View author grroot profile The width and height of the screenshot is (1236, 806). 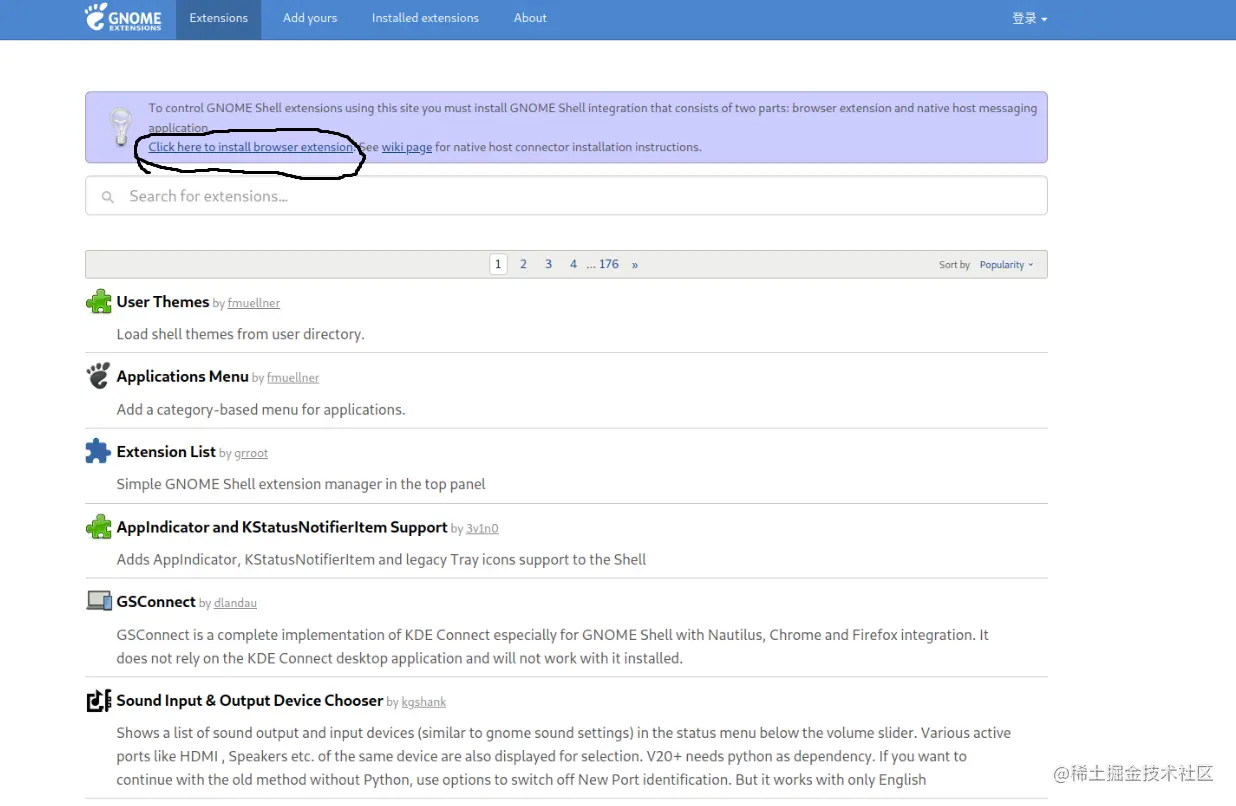(x=251, y=453)
